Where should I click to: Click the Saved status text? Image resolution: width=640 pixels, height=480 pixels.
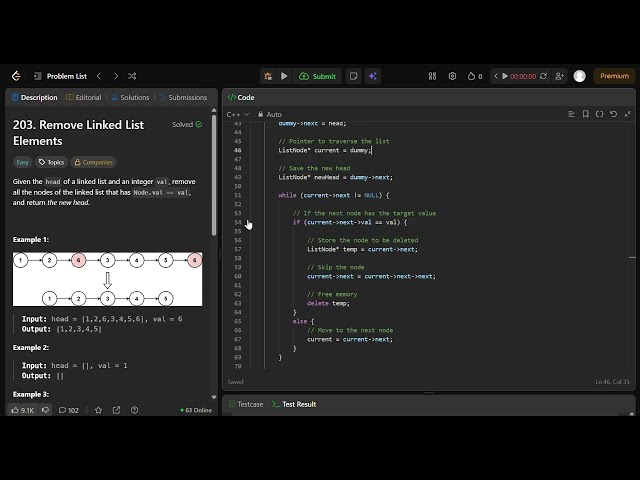click(236, 382)
